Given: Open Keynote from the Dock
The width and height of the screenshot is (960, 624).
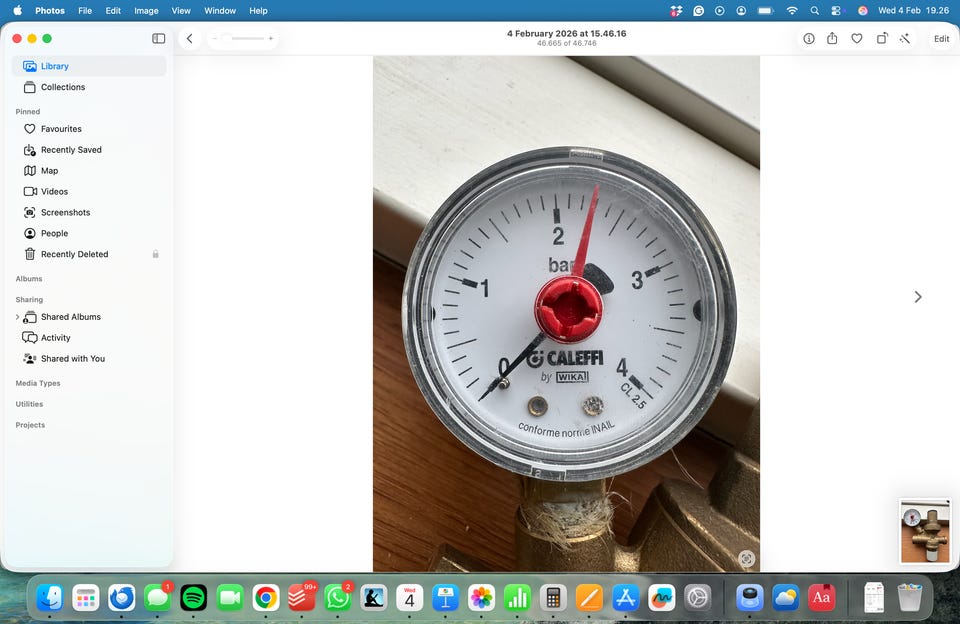Looking at the screenshot, I should coord(445,597).
